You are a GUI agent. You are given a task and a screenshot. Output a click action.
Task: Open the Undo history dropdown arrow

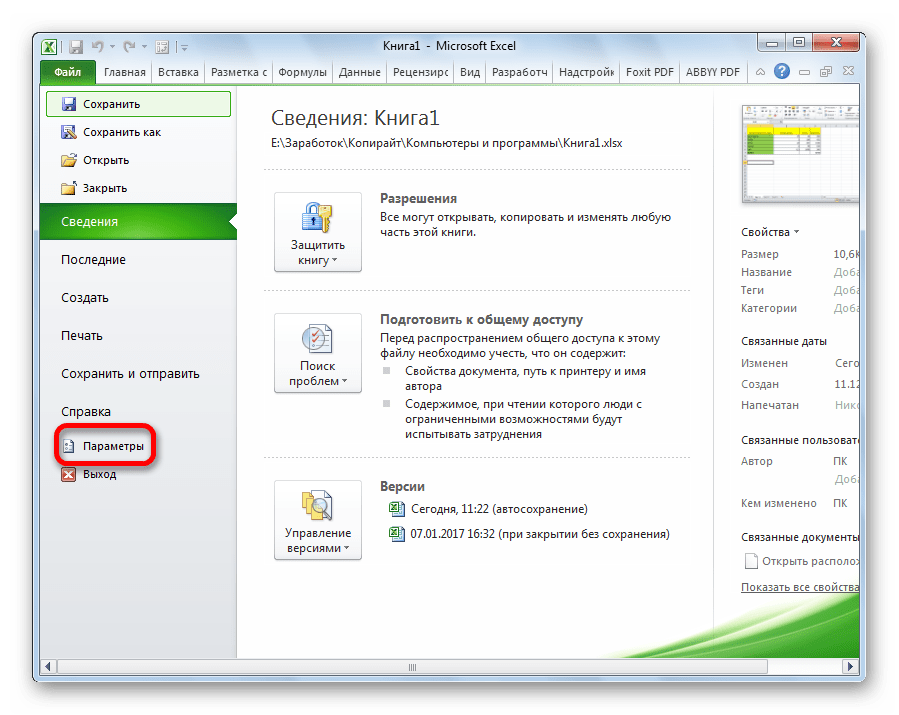click(x=112, y=47)
